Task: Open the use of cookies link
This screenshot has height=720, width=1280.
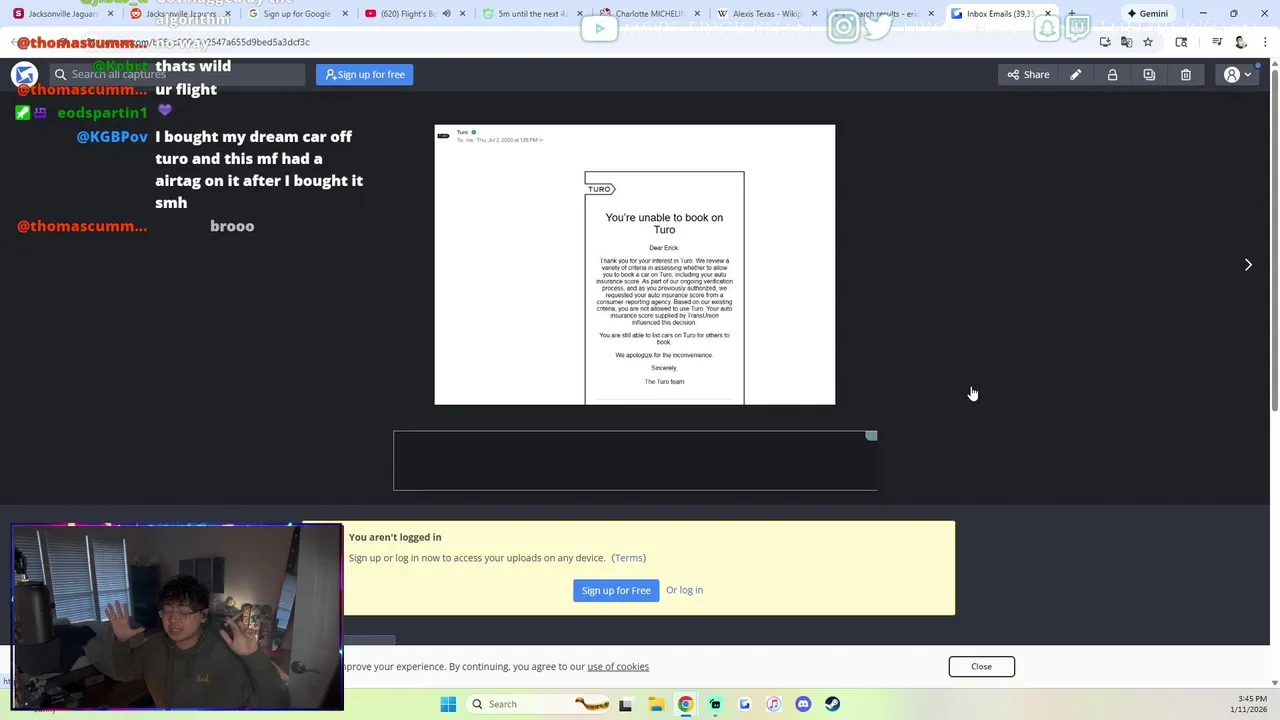Action: (618, 666)
